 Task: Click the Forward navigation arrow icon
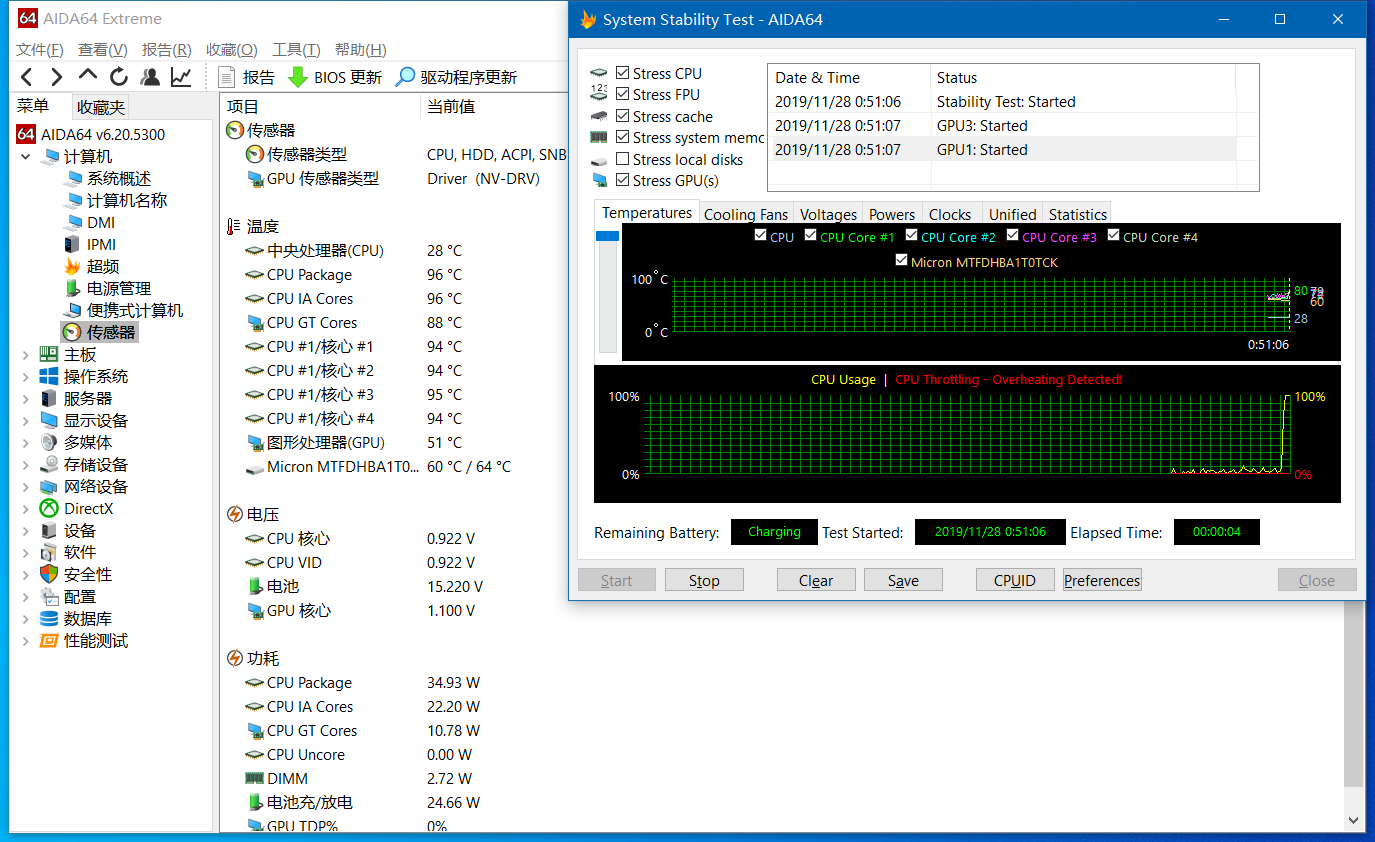pyautogui.click(x=57, y=77)
